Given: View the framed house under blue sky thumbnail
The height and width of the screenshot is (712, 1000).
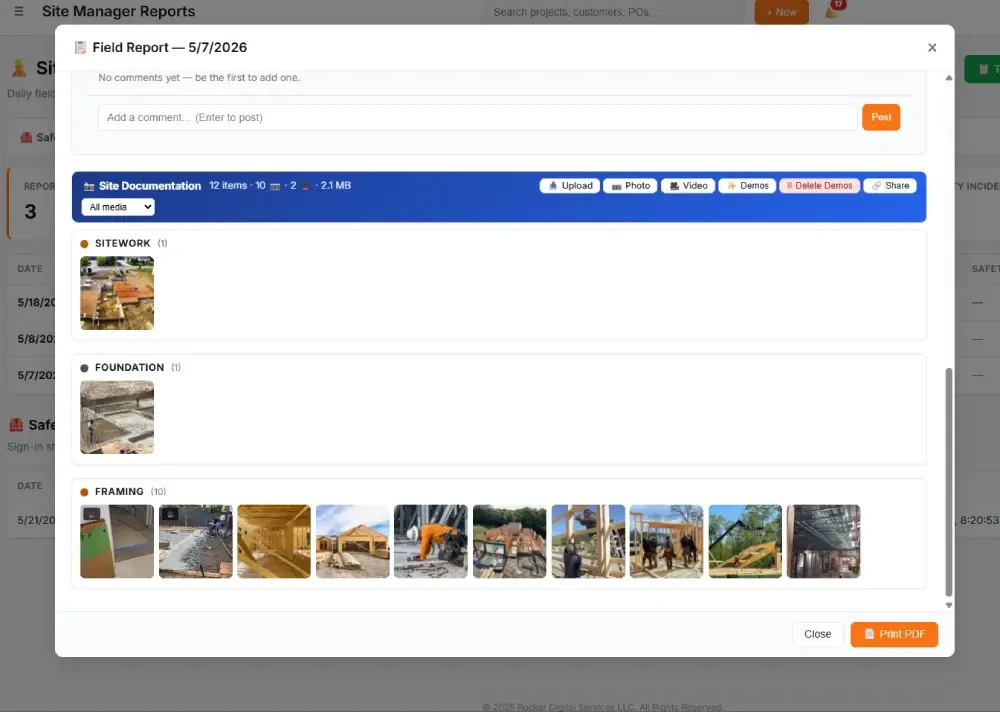Looking at the screenshot, I should [x=353, y=542].
